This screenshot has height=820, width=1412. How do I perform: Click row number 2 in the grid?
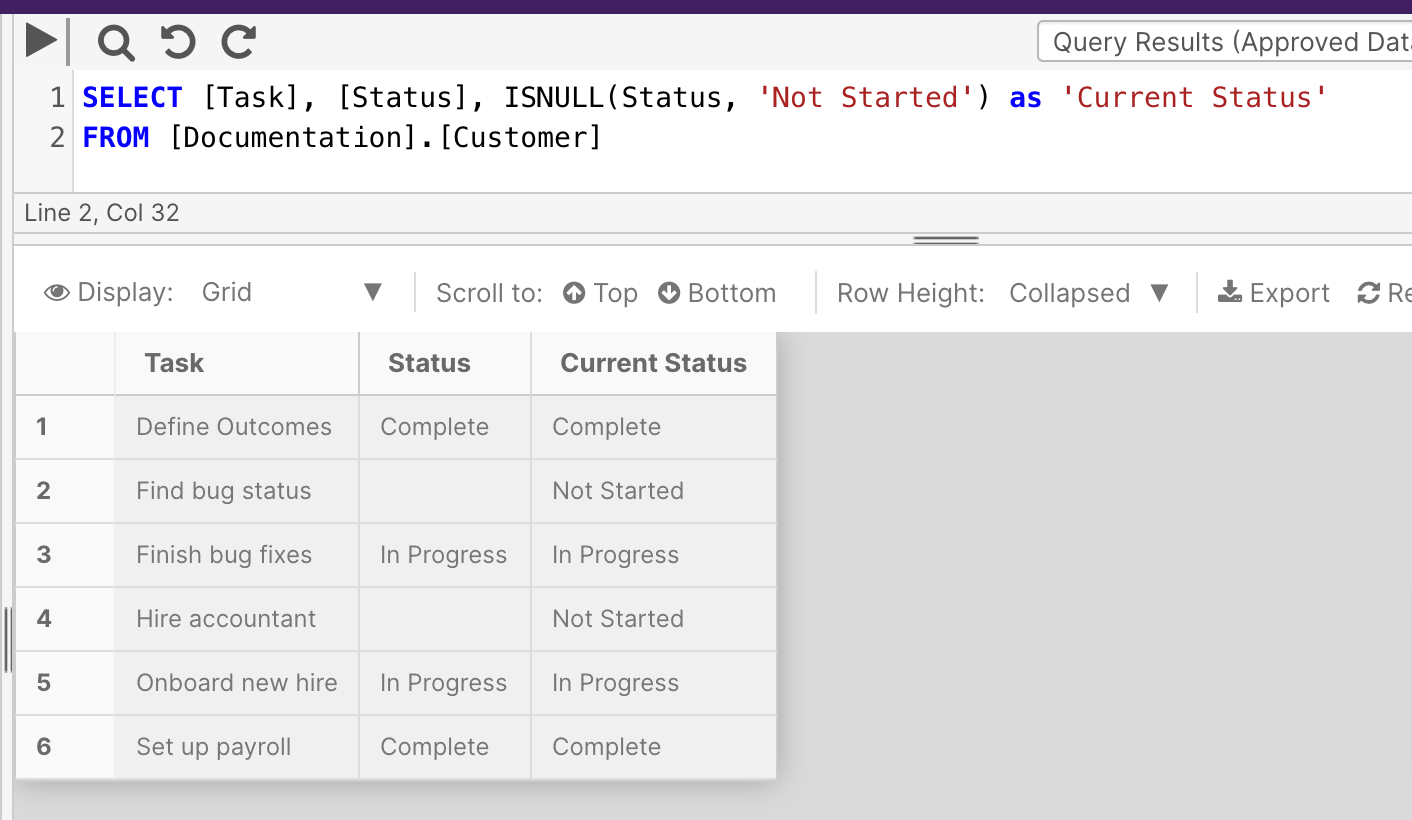point(65,491)
